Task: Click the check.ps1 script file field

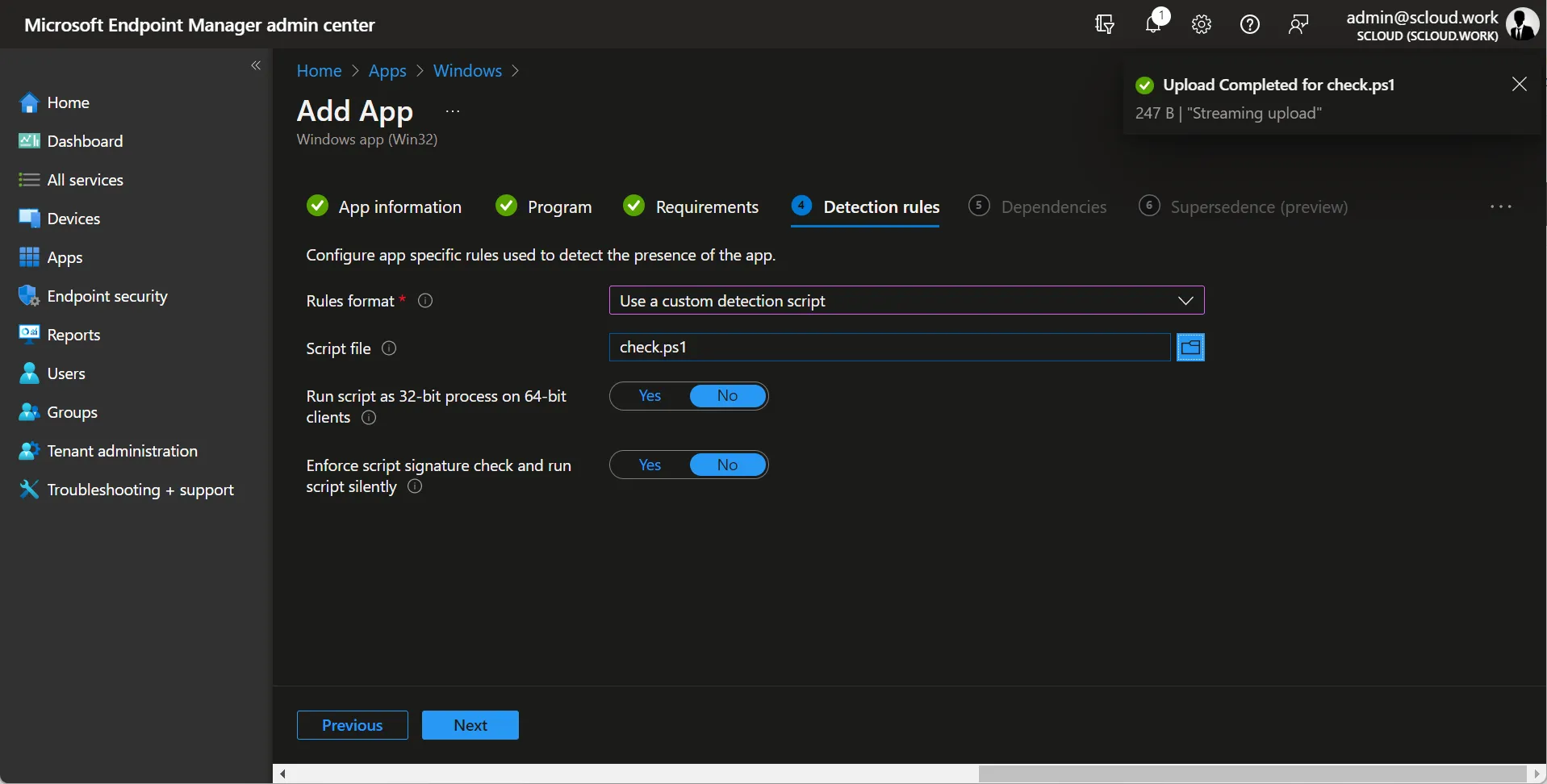Action: 889,348
